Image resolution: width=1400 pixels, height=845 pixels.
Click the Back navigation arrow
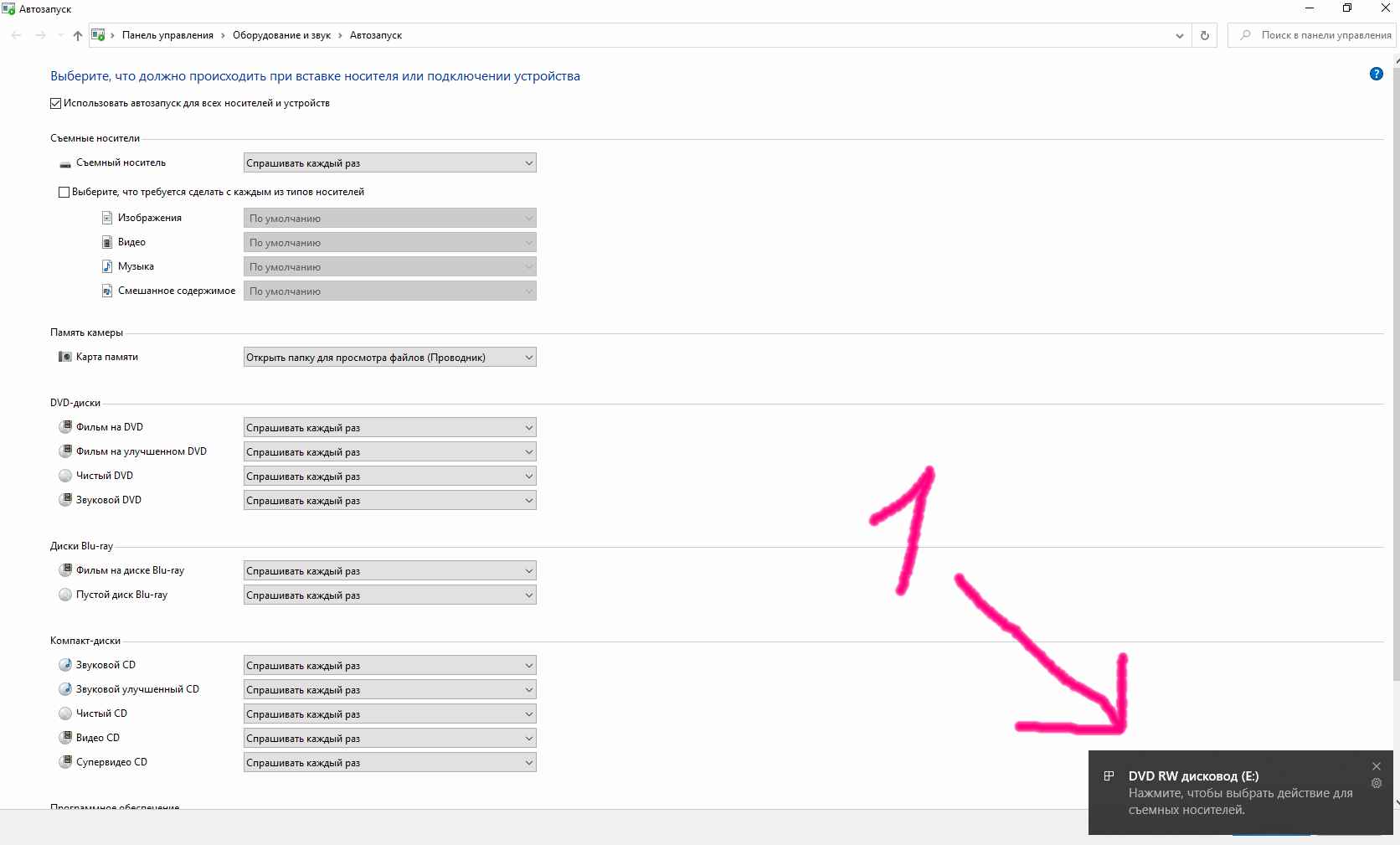click(16, 35)
